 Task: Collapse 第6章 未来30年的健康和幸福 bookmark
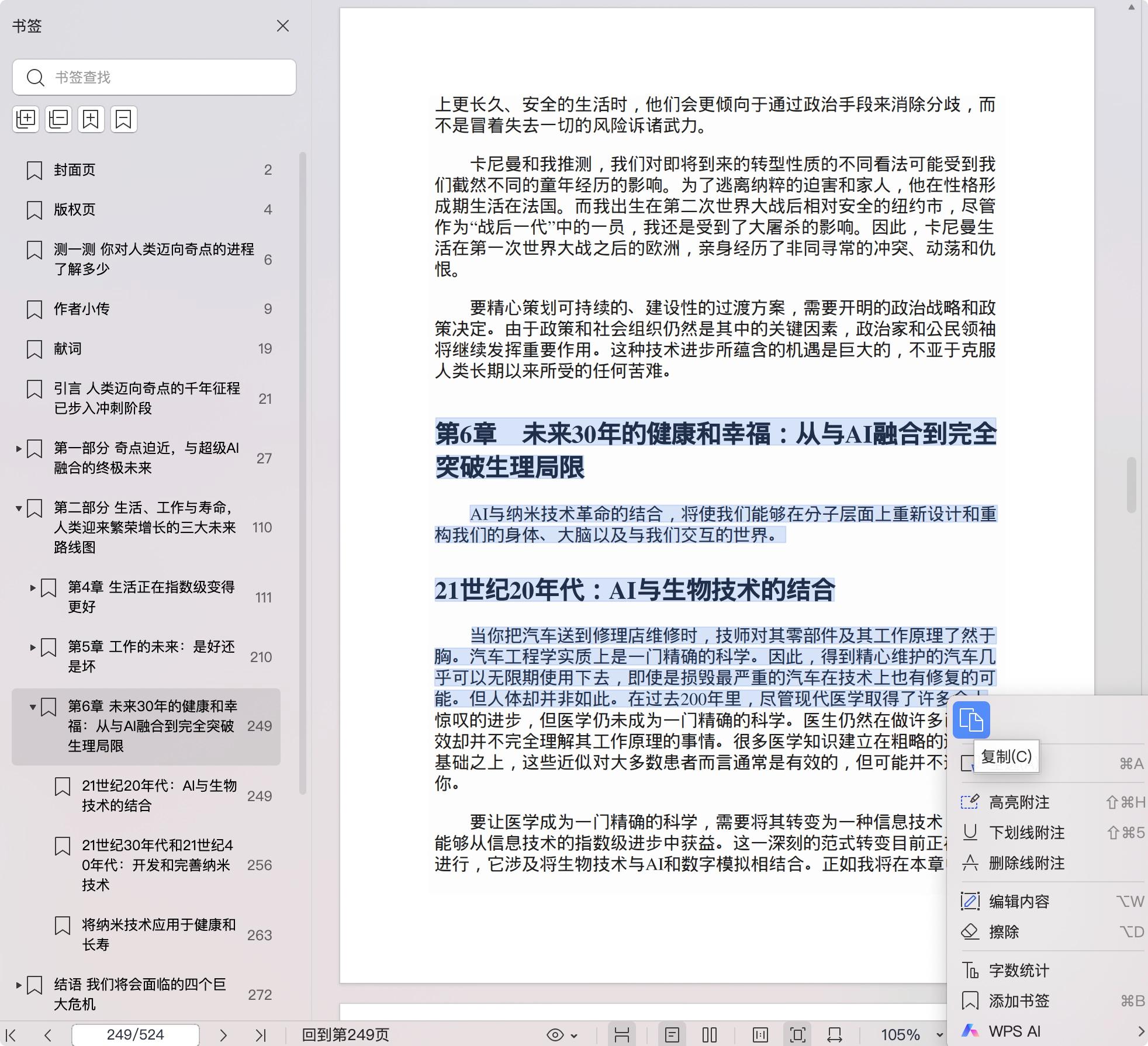33,707
